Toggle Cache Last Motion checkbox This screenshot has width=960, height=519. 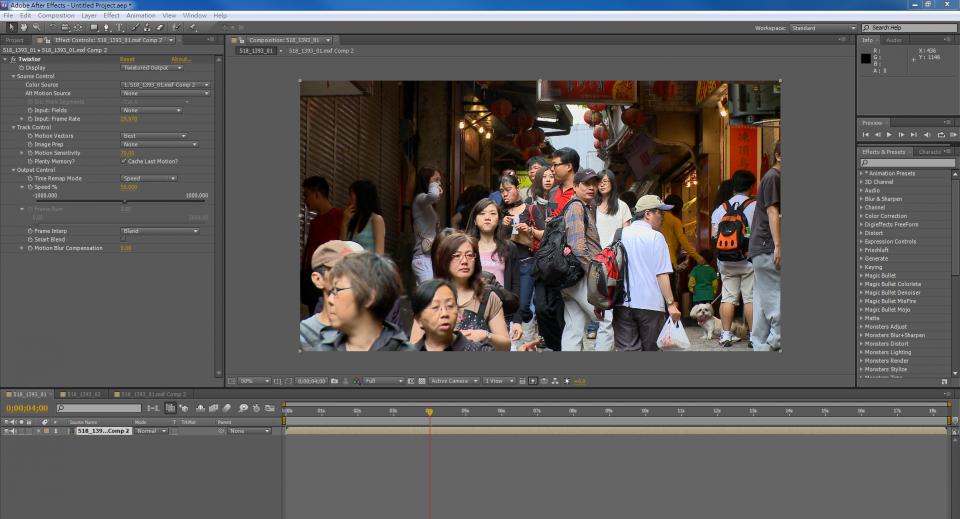coord(123,161)
